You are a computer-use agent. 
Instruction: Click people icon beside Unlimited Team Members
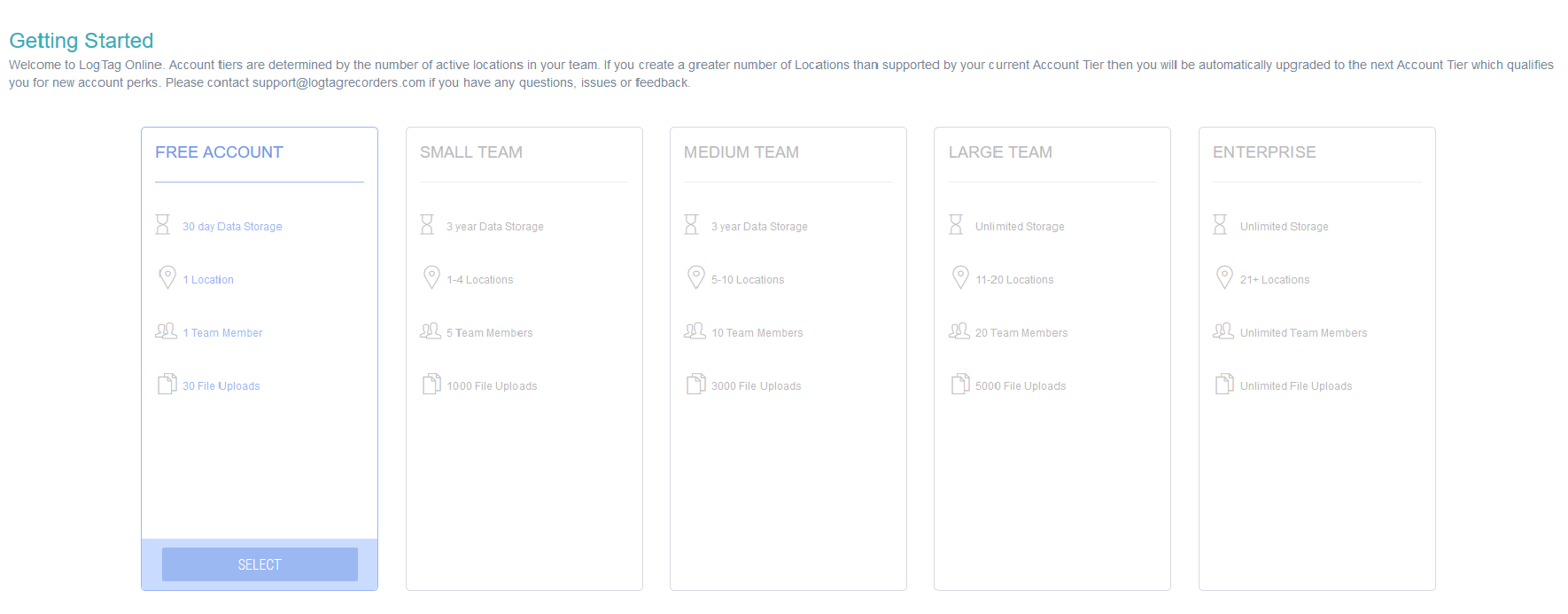pos(1223,331)
